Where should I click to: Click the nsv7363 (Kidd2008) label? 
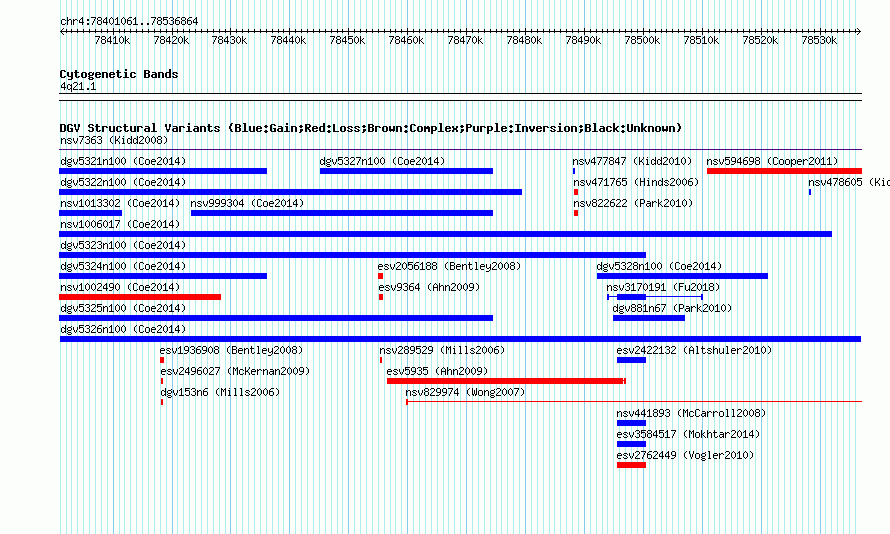tap(114, 140)
